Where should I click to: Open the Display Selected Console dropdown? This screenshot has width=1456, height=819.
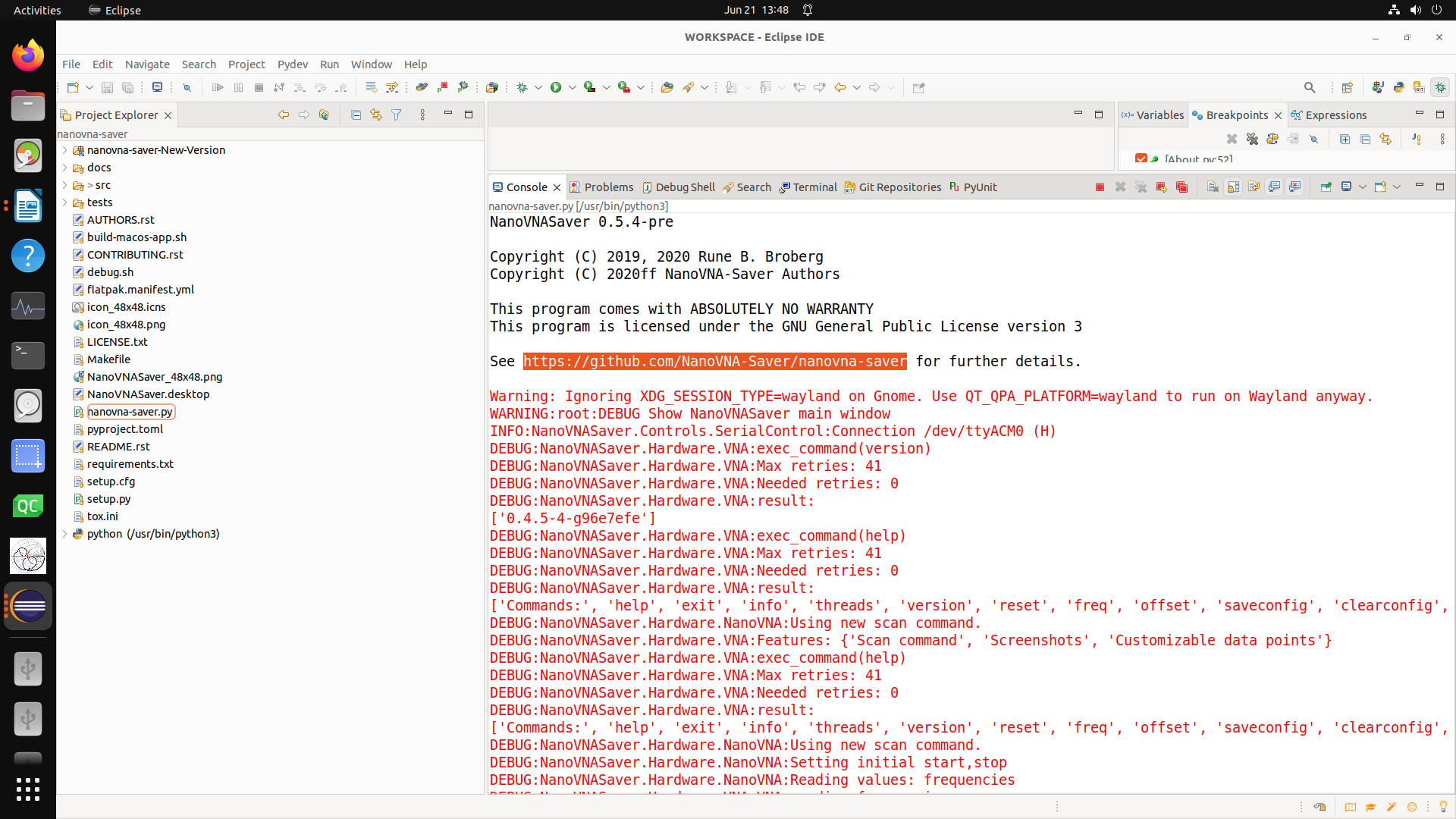[x=1361, y=187]
